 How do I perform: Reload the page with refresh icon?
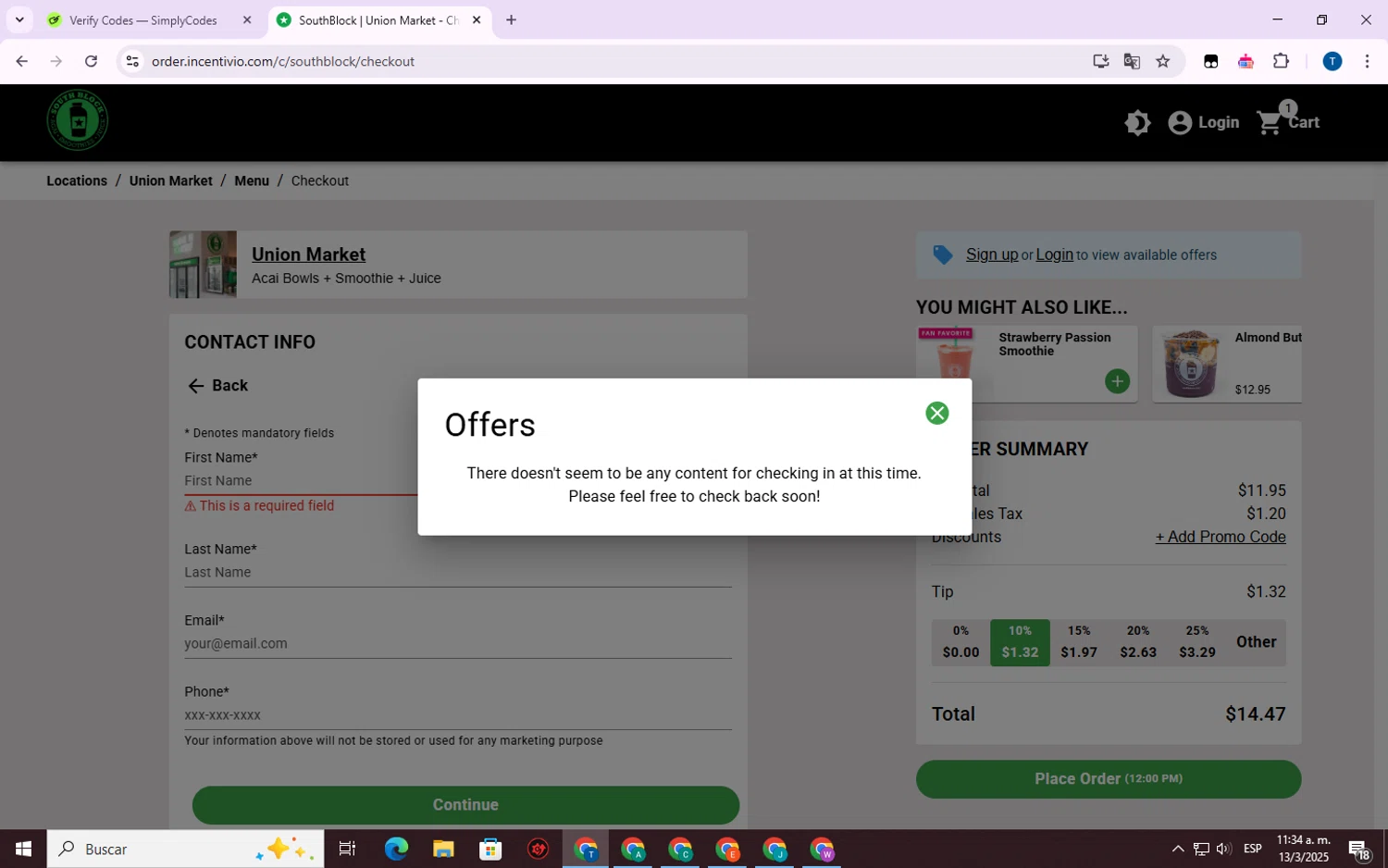[91, 61]
